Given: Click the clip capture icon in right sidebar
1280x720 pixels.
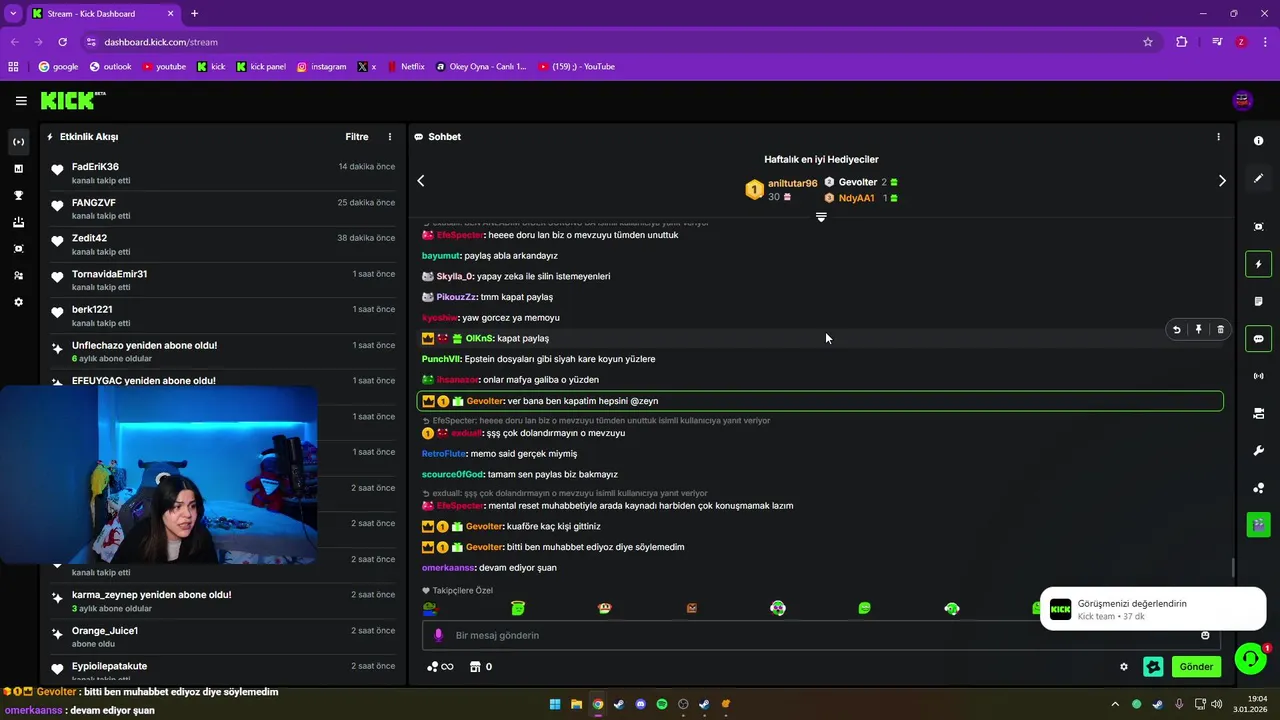Looking at the screenshot, I should pos(1259,227).
